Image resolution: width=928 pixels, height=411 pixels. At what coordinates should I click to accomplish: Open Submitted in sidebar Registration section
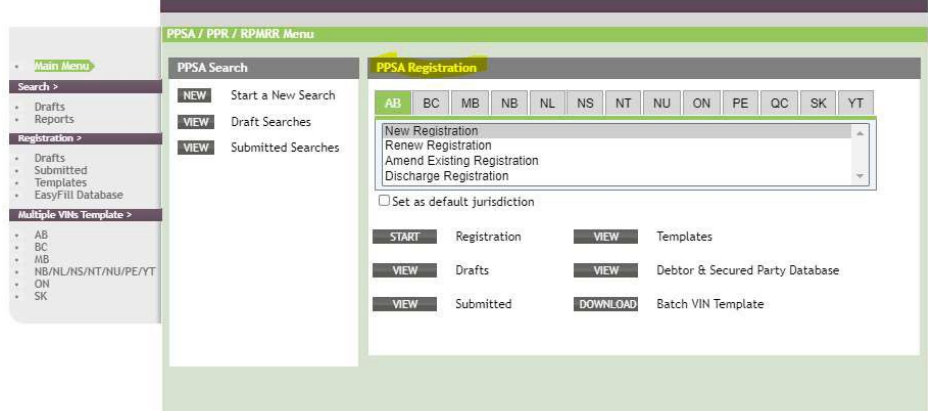click(60, 170)
